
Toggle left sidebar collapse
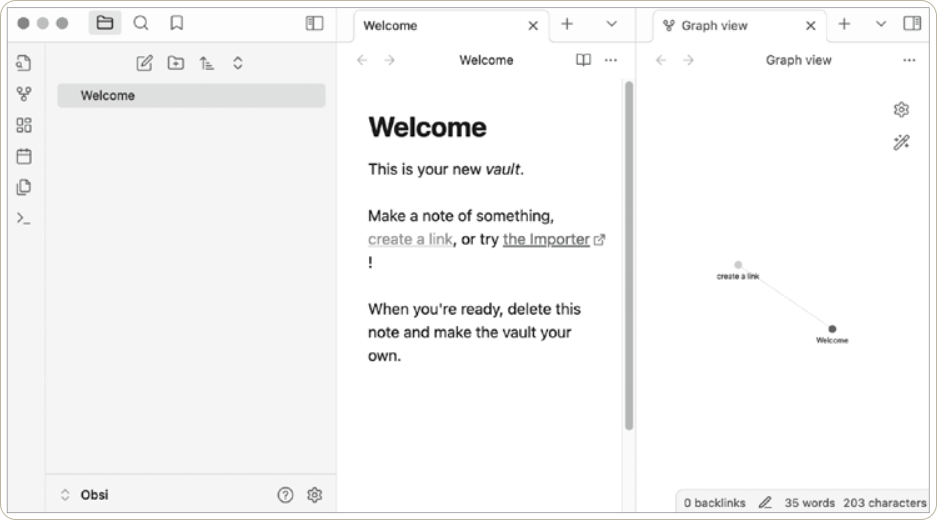click(314, 23)
